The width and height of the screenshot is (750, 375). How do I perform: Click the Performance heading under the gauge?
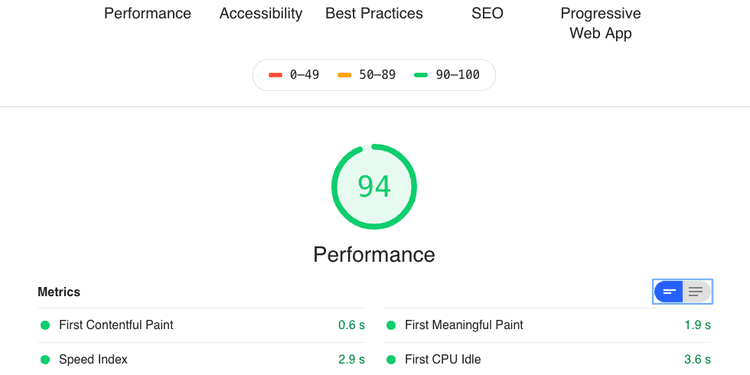[x=374, y=254]
